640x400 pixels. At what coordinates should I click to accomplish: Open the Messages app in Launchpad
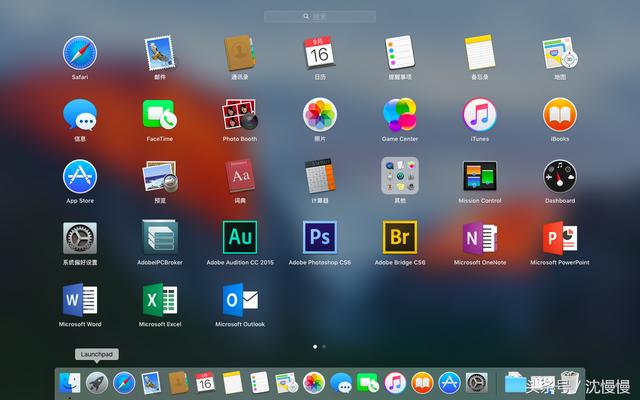[x=80, y=115]
